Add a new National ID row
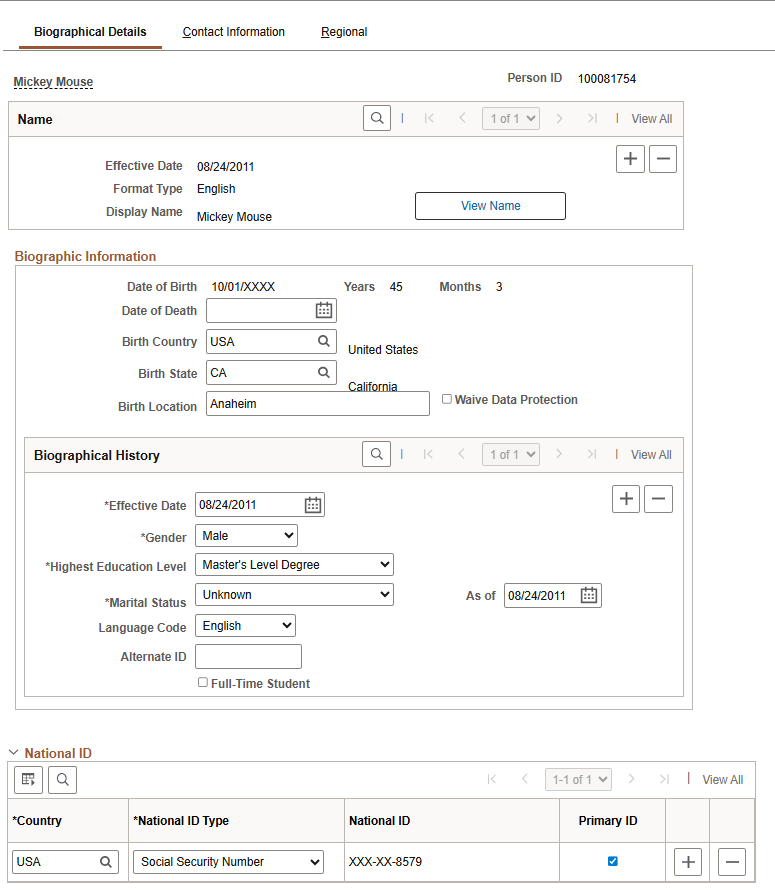Image resolution: width=775 pixels, height=895 pixels. click(687, 862)
